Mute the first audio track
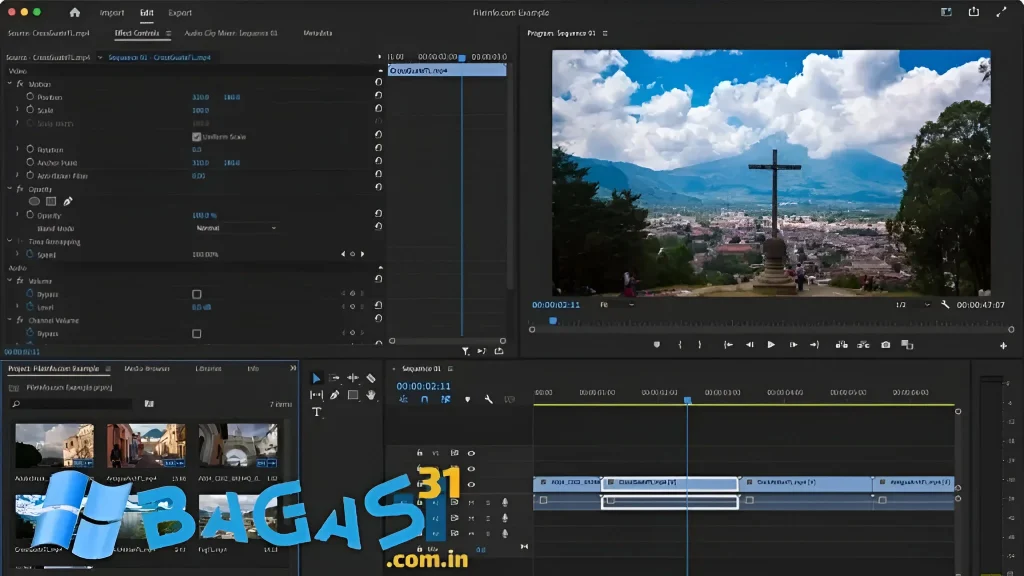The image size is (1024, 576). [x=471, y=502]
